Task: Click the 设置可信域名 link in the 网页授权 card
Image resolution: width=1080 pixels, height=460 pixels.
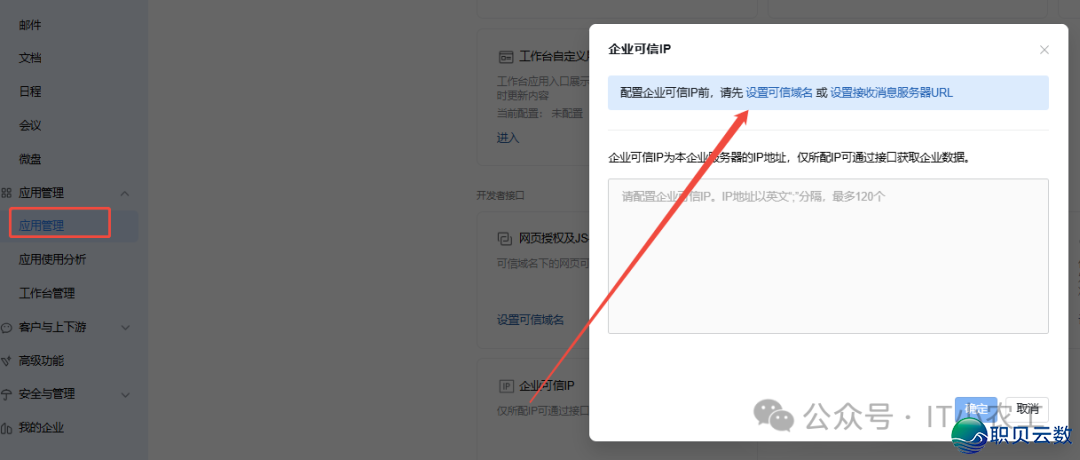Action: [530, 320]
